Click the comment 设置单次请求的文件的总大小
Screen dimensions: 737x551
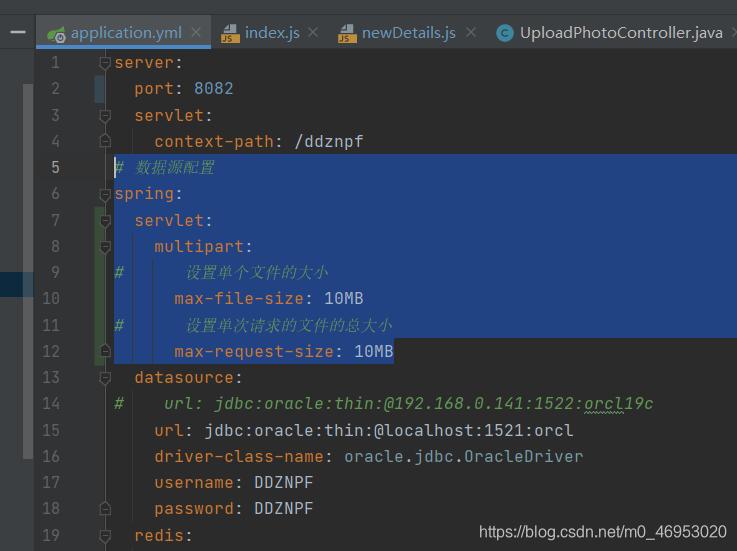pyautogui.click(x=289, y=325)
